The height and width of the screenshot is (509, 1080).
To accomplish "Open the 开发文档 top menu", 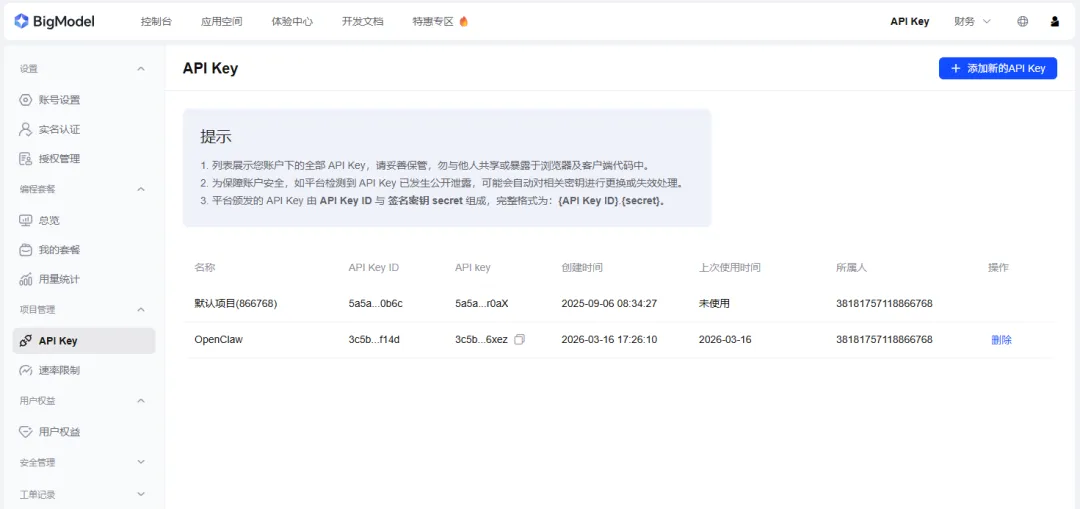I will [362, 21].
